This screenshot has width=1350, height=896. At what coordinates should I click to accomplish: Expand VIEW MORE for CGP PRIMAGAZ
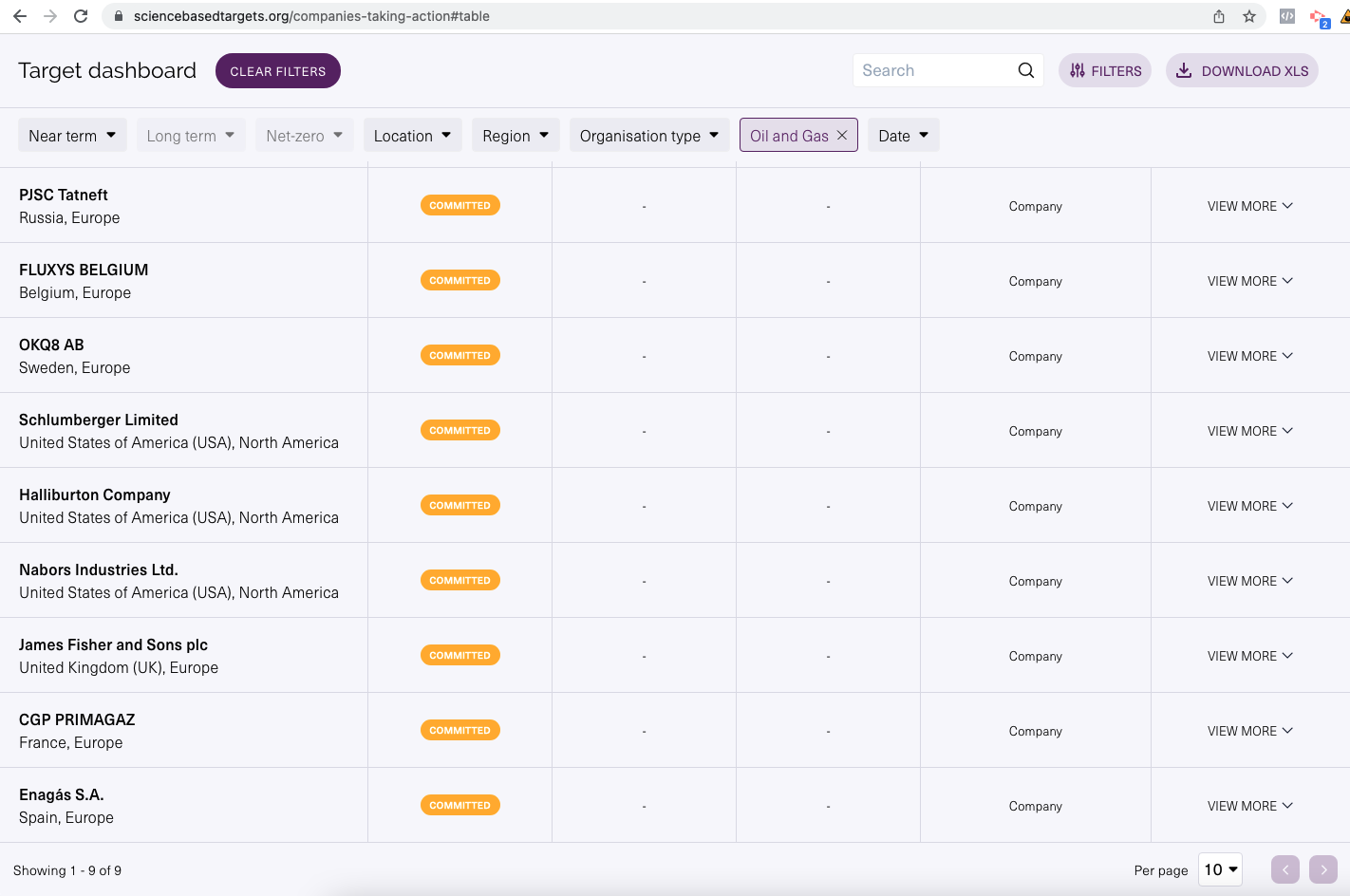click(x=1249, y=731)
